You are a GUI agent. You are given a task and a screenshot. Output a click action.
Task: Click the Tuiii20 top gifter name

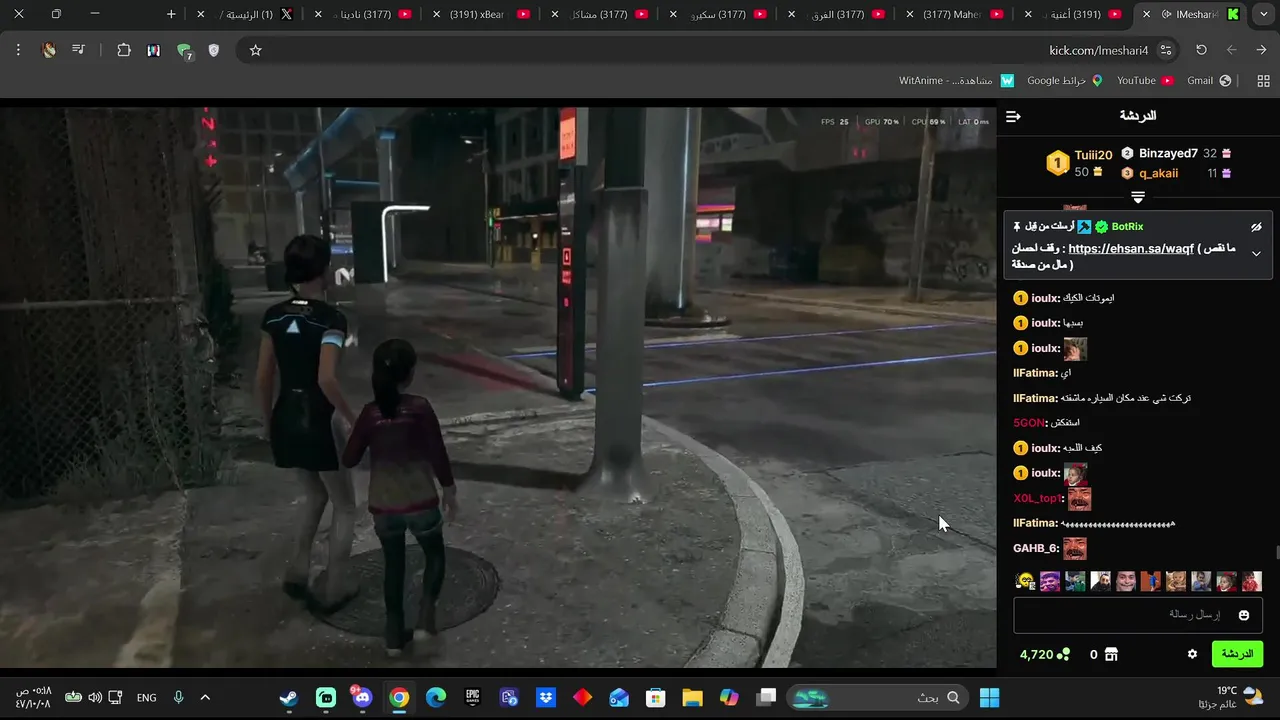point(1093,155)
